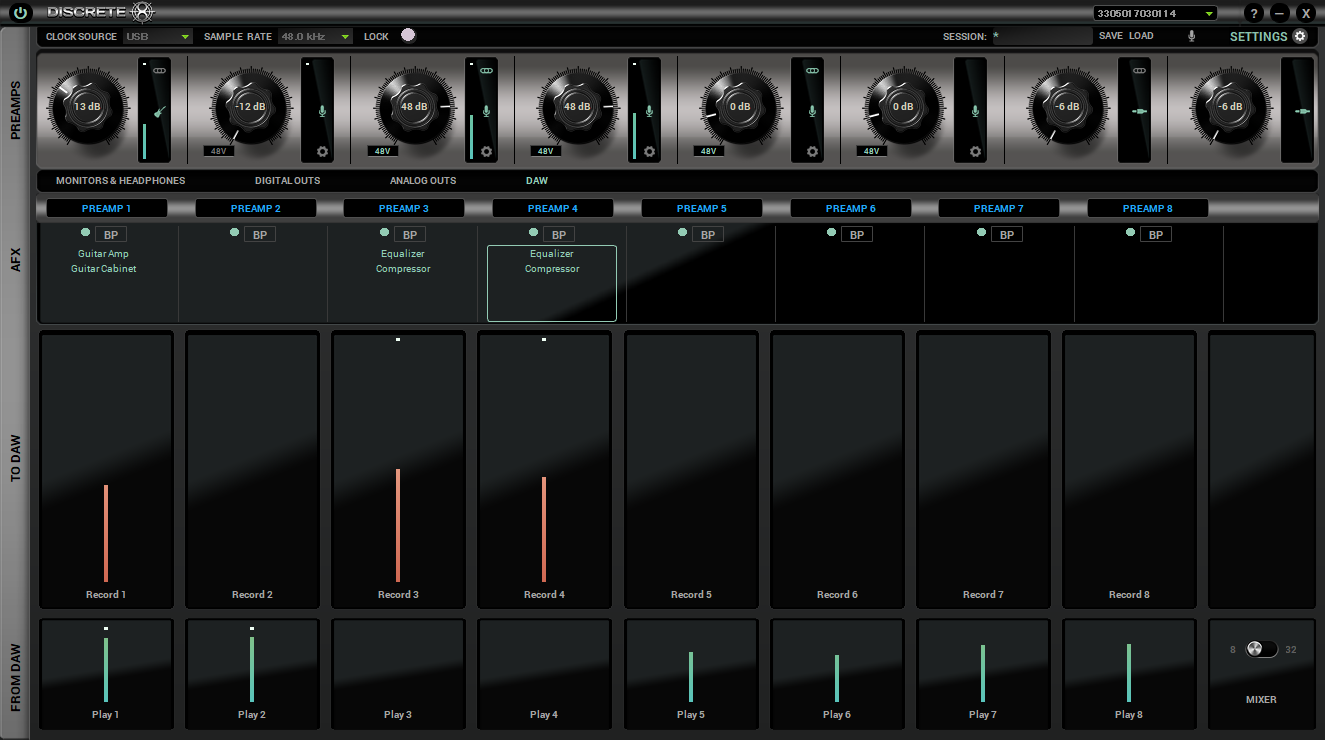The image size is (1325, 740).
Task: Select the PREAMP 8 channel header
Action: click(x=1148, y=208)
